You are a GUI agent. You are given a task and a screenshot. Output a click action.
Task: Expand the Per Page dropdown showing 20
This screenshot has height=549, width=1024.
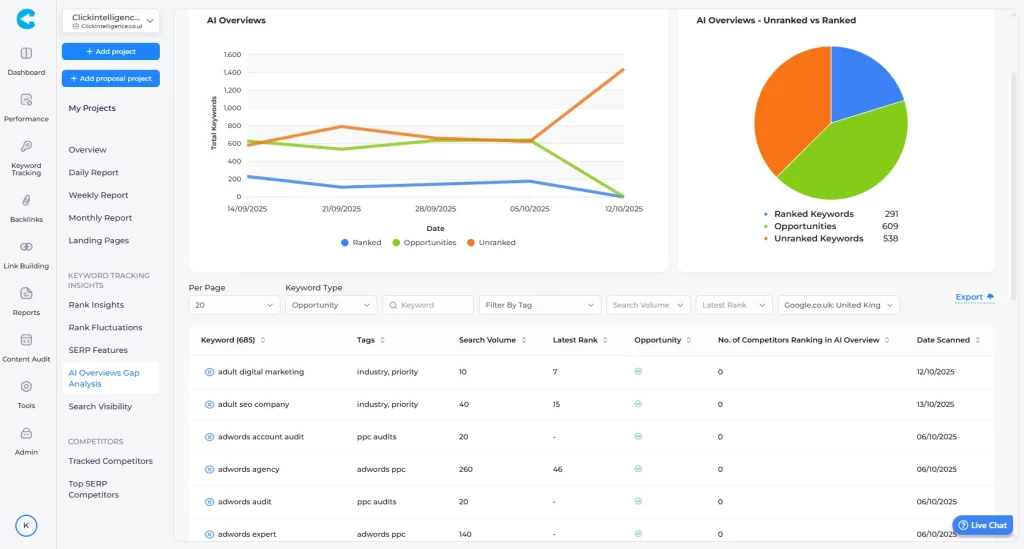click(234, 305)
